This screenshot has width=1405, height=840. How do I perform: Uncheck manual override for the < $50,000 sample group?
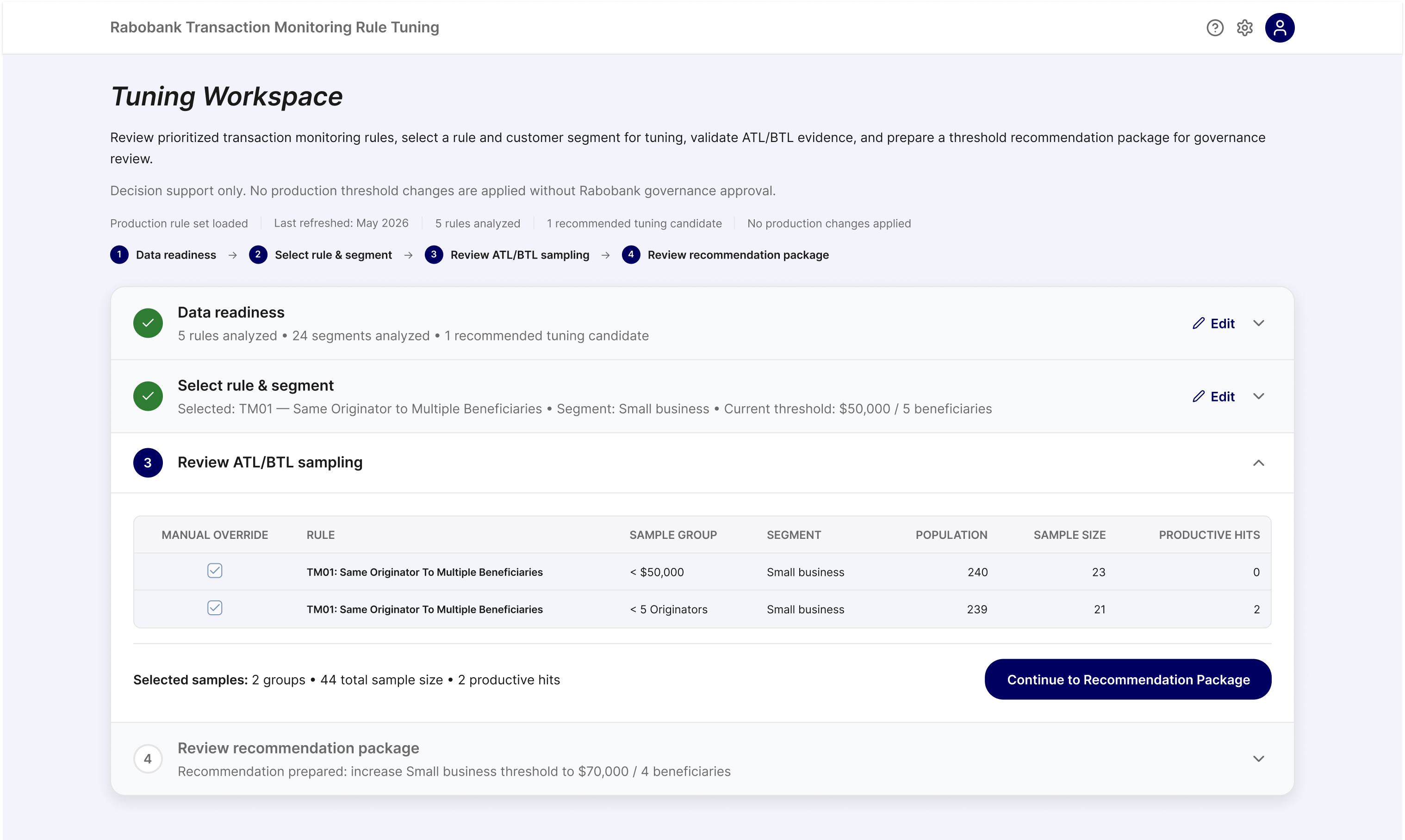pyautogui.click(x=215, y=571)
